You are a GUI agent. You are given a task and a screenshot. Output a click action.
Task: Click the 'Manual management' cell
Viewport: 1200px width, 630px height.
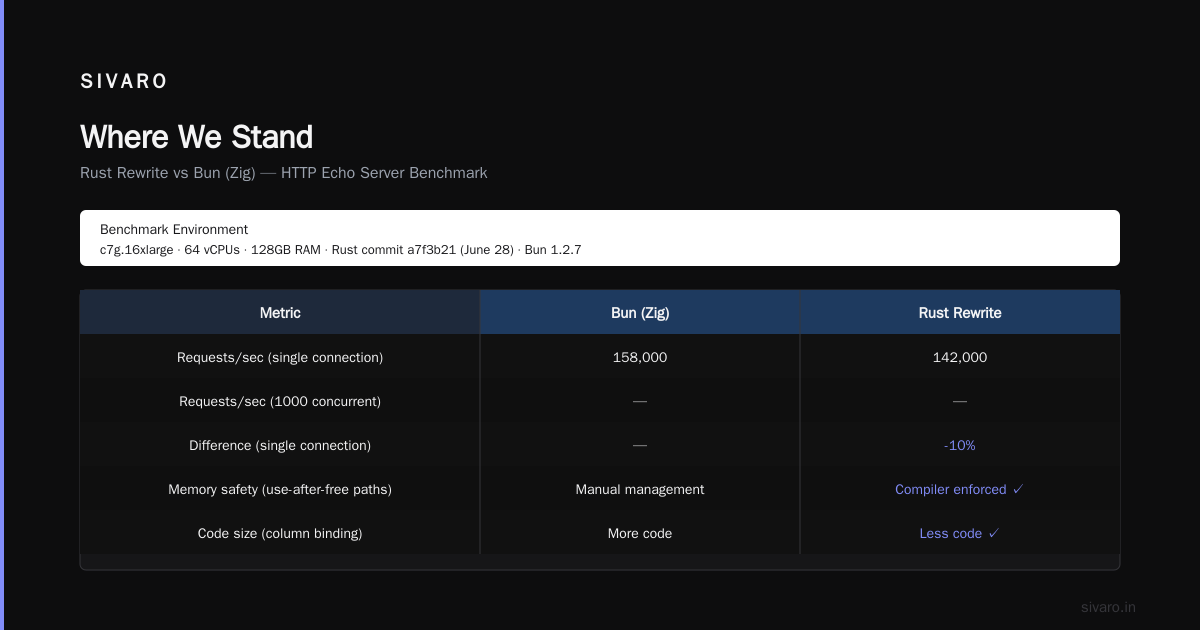[640, 489]
